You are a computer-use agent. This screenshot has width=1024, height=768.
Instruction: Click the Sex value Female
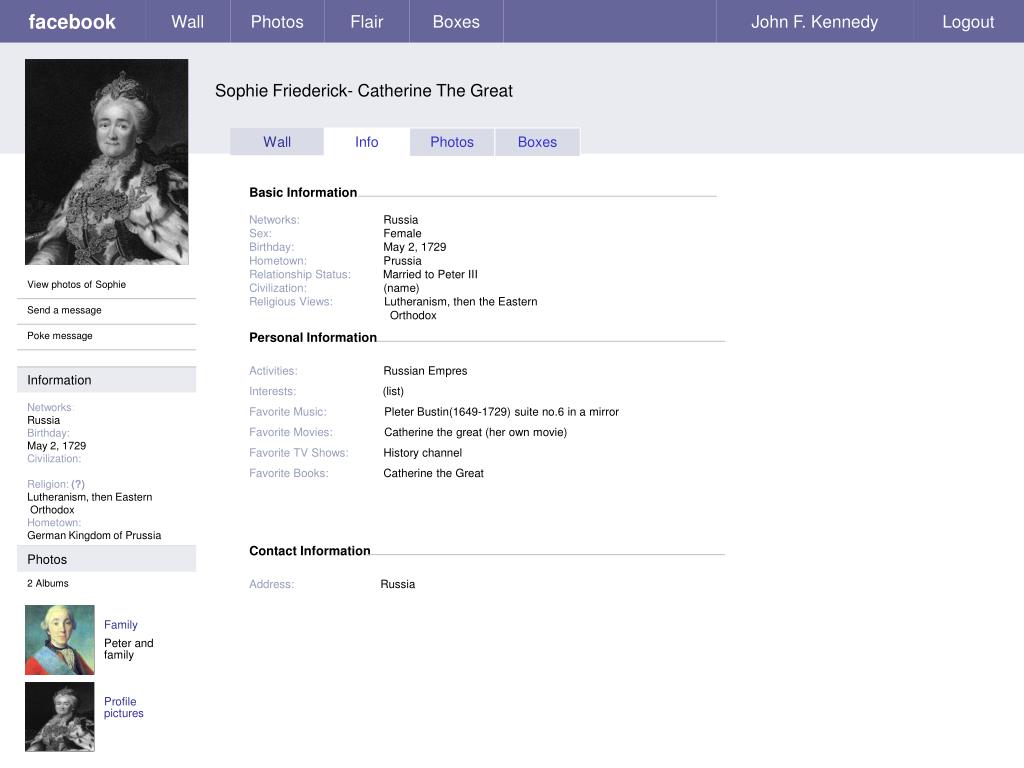pyautogui.click(x=402, y=233)
